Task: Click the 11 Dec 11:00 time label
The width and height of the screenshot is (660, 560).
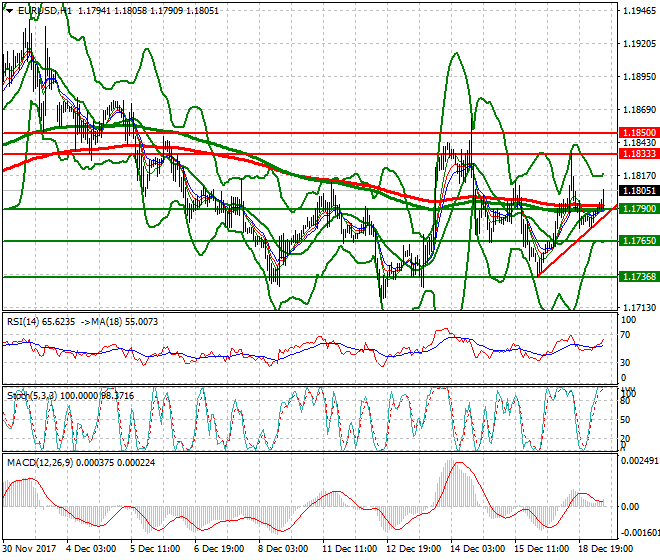Action: 349,549
